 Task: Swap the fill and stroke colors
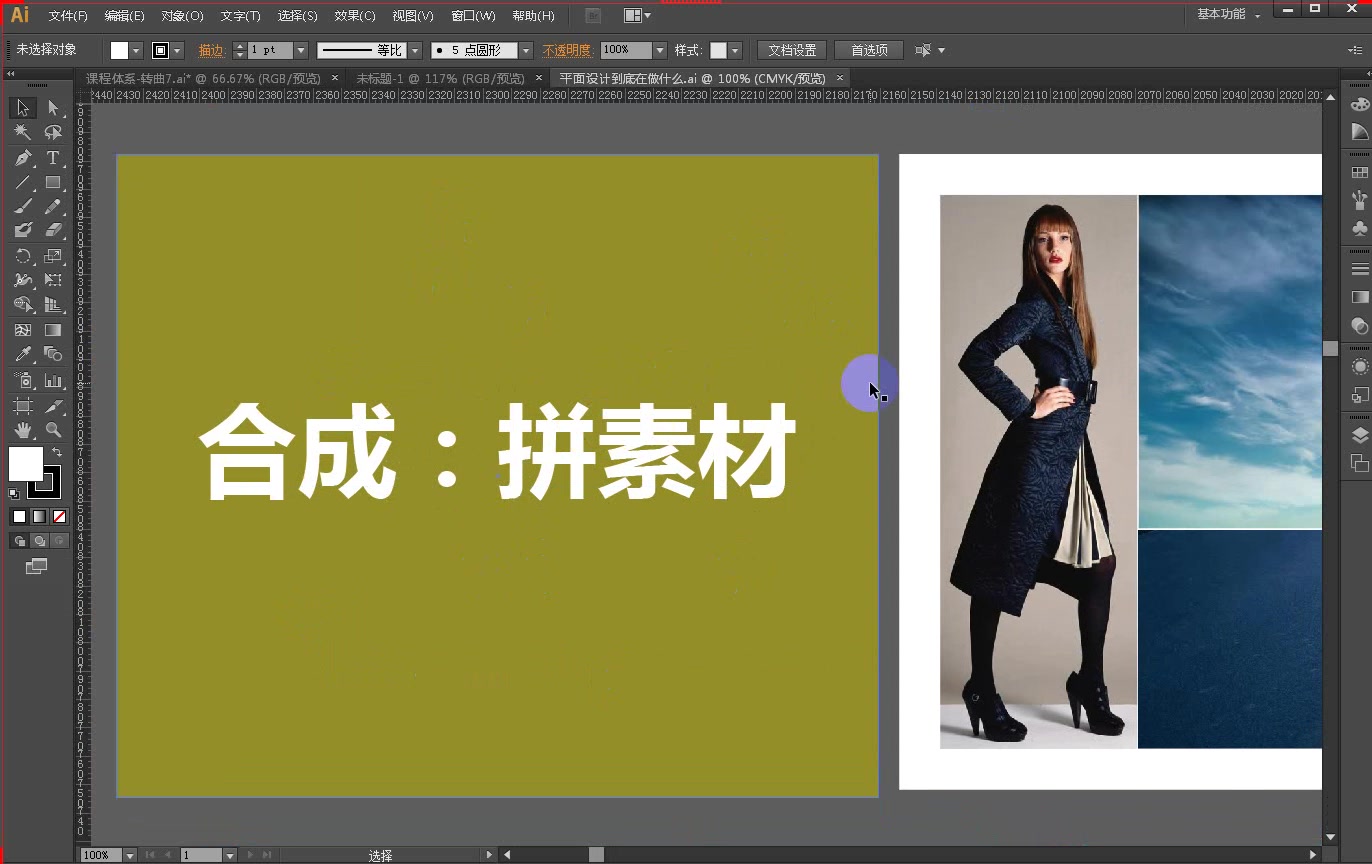(58, 452)
